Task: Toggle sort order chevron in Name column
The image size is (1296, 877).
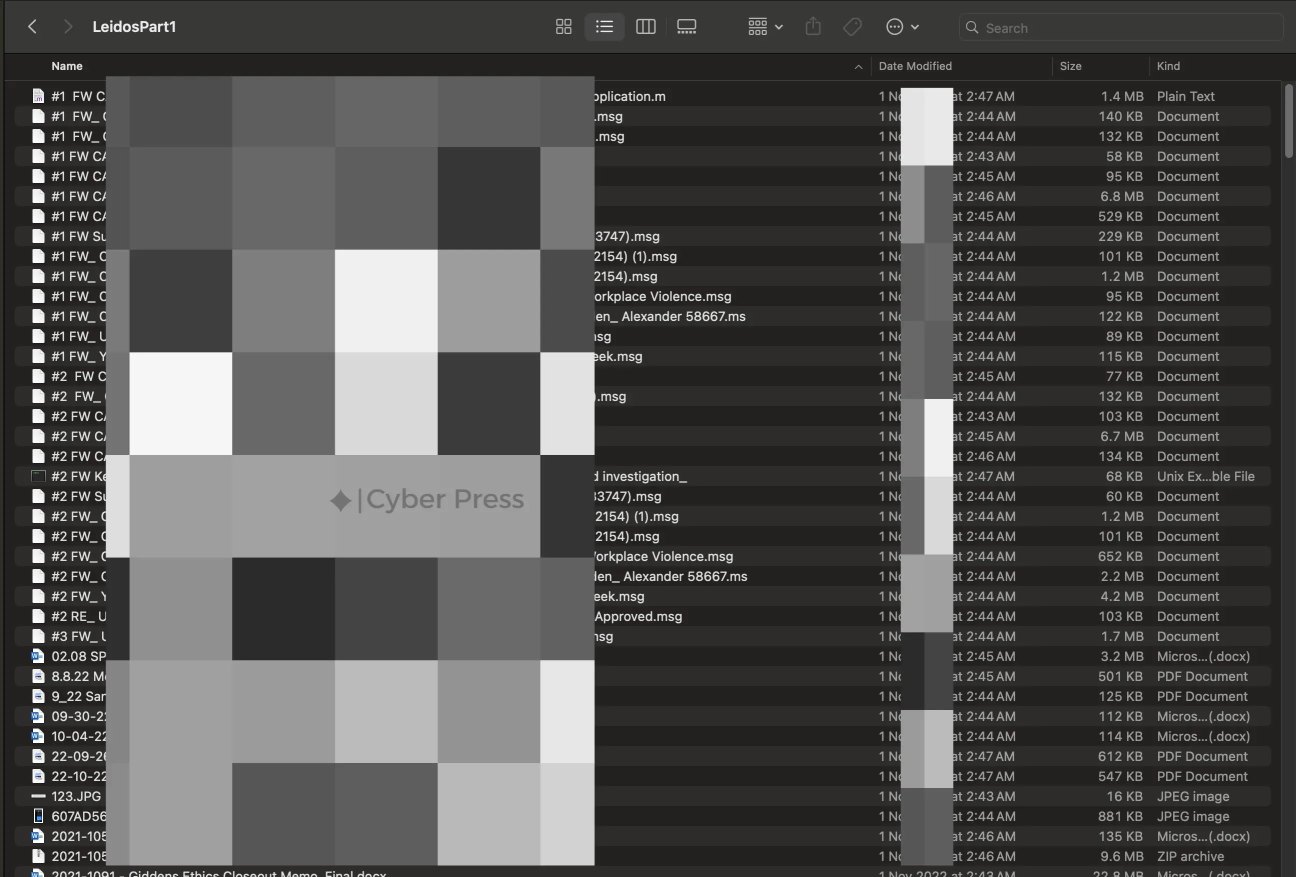Action: (x=858, y=67)
